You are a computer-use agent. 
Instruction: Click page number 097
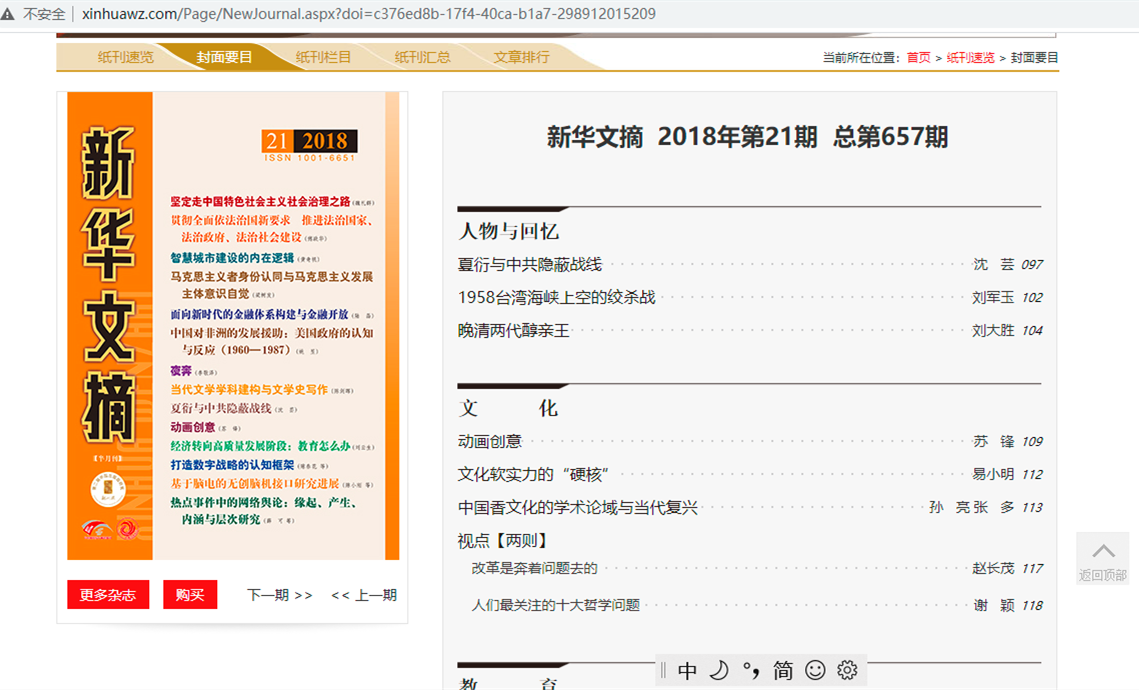coord(1032,264)
